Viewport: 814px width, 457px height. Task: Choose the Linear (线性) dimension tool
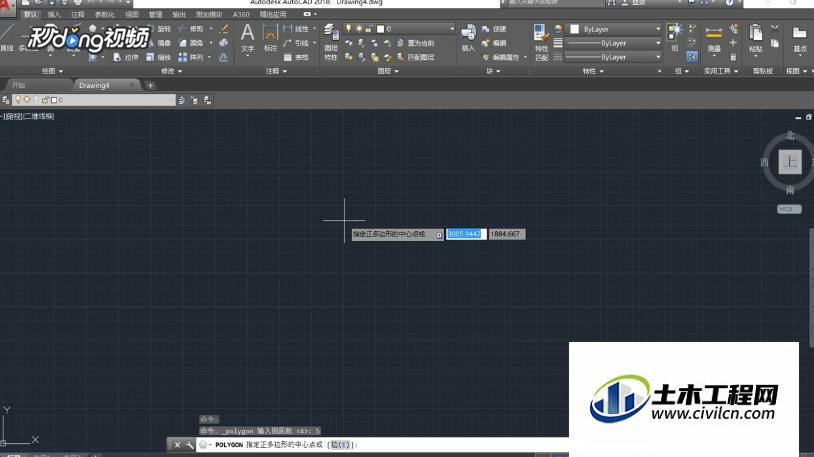[296, 29]
